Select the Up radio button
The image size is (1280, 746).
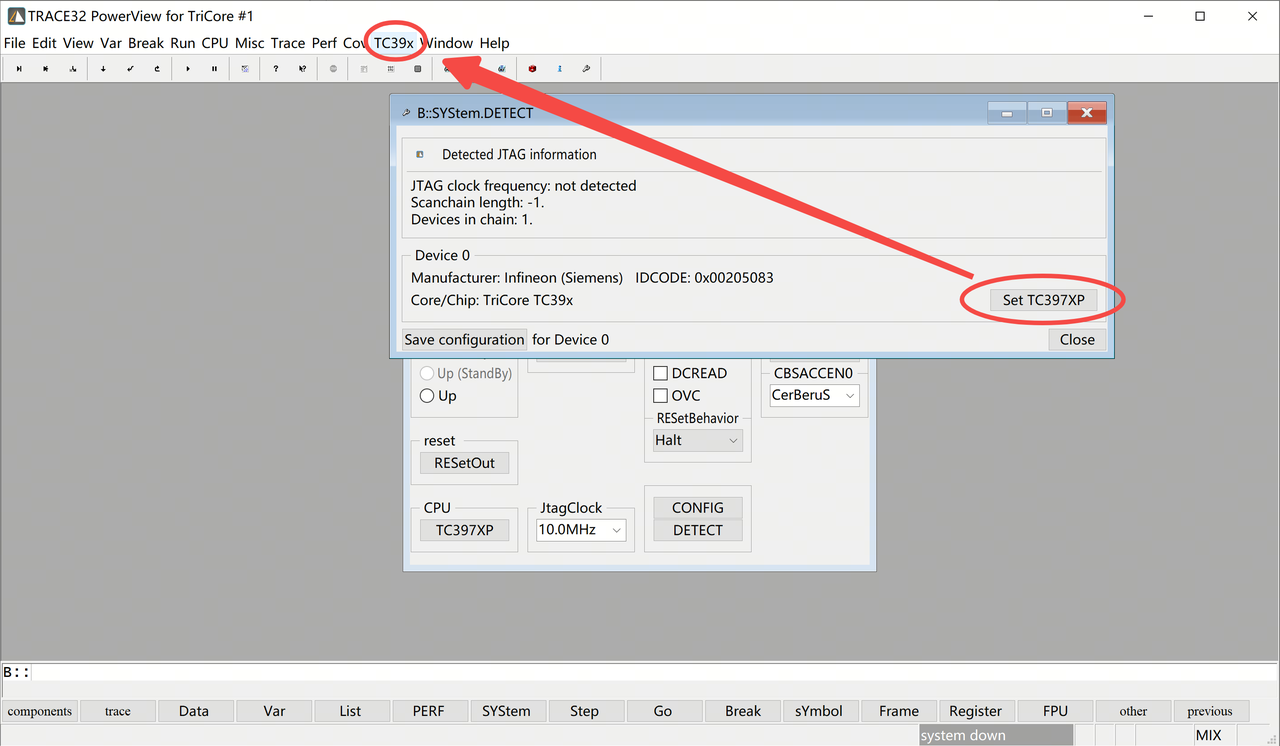coord(427,396)
